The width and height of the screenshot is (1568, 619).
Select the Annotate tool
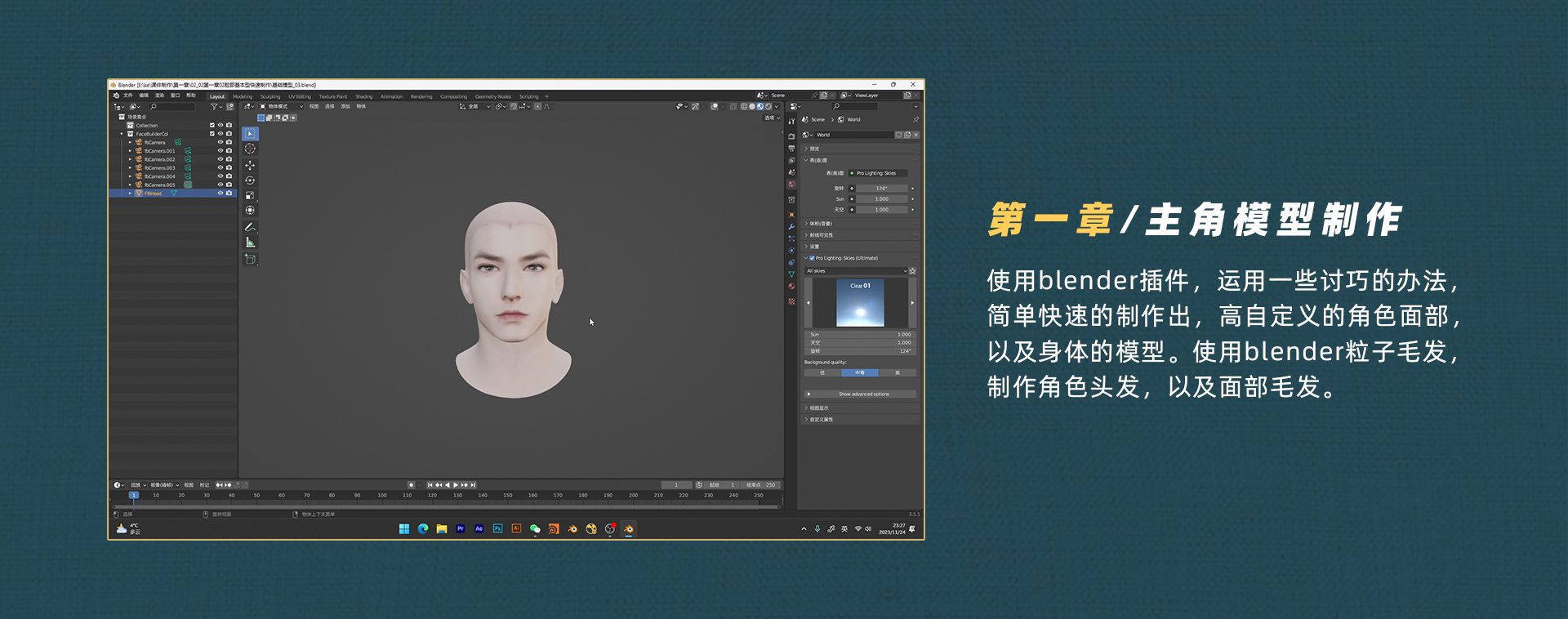pyautogui.click(x=250, y=227)
